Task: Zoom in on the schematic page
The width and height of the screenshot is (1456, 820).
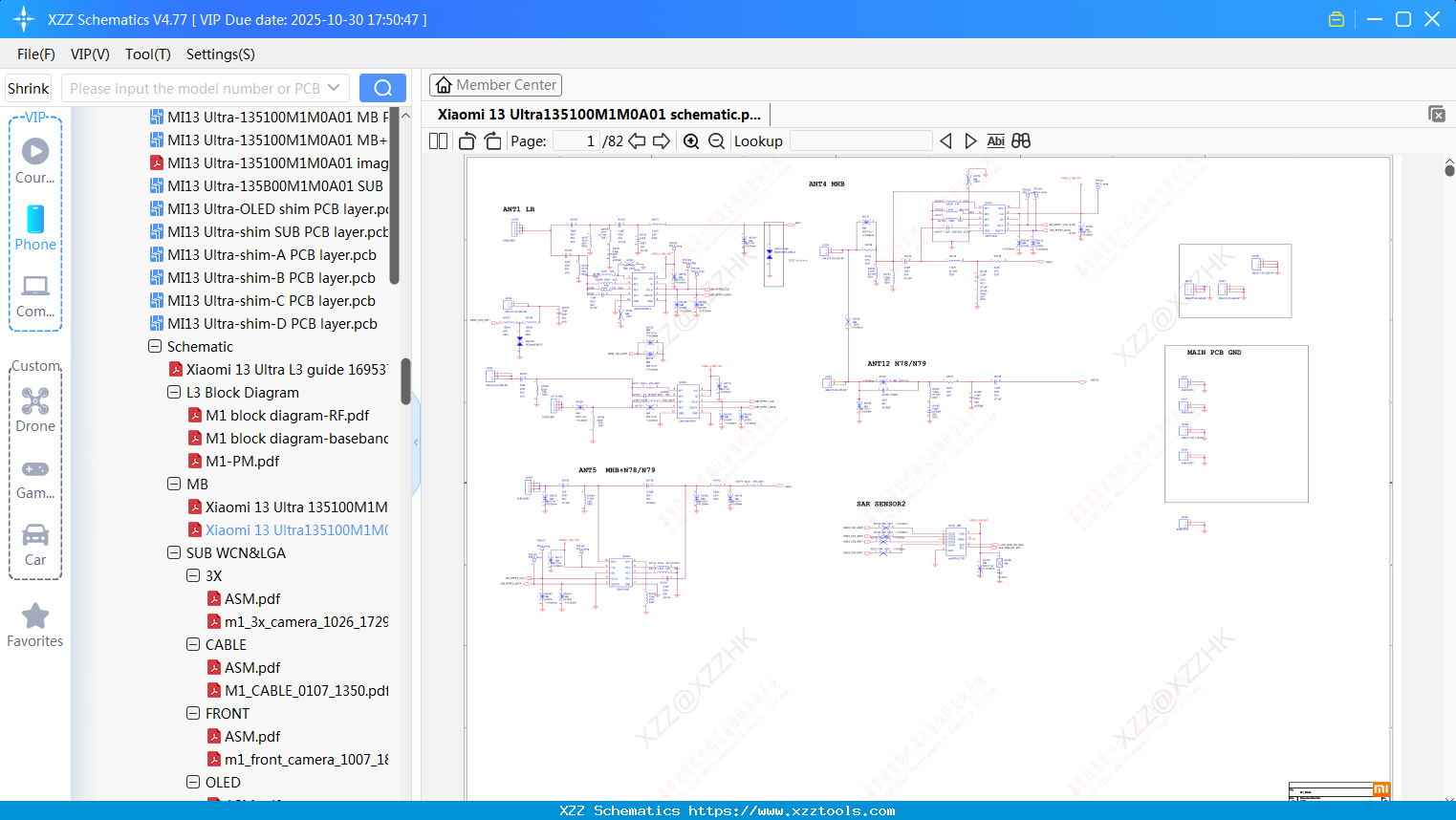Action: 690,140
